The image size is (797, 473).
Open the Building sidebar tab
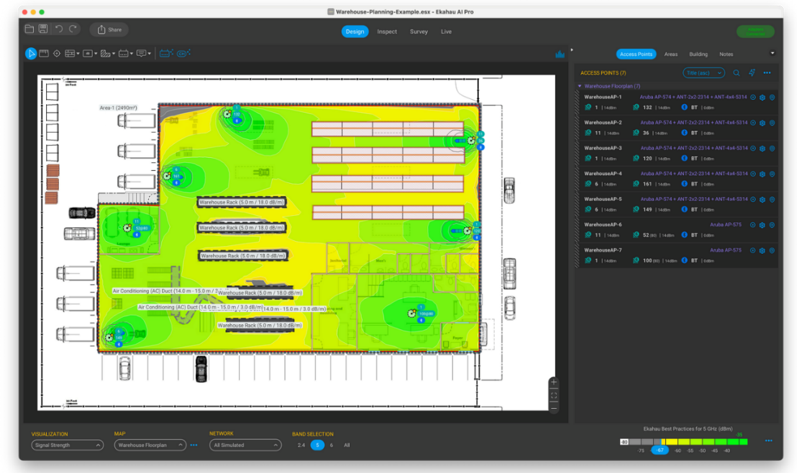[x=698, y=54]
